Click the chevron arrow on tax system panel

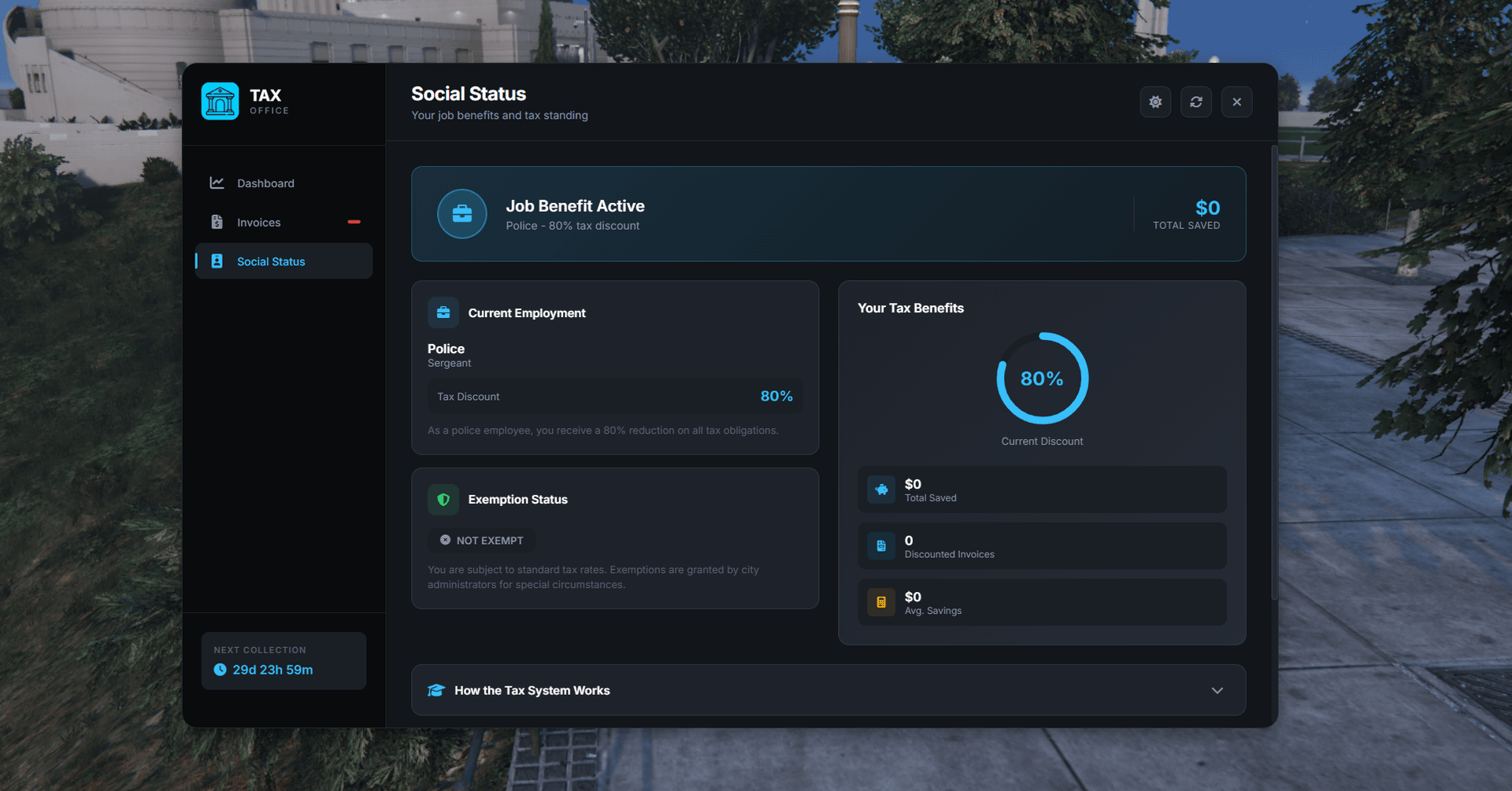pyautogui.click(x=1217, y=691)
